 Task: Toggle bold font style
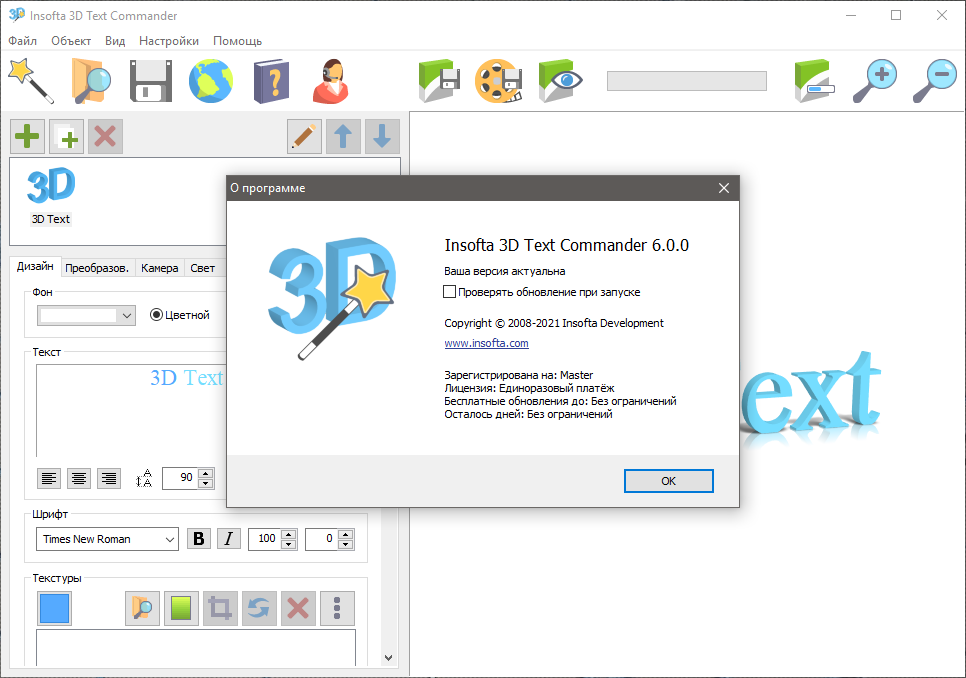pos(198,539)
